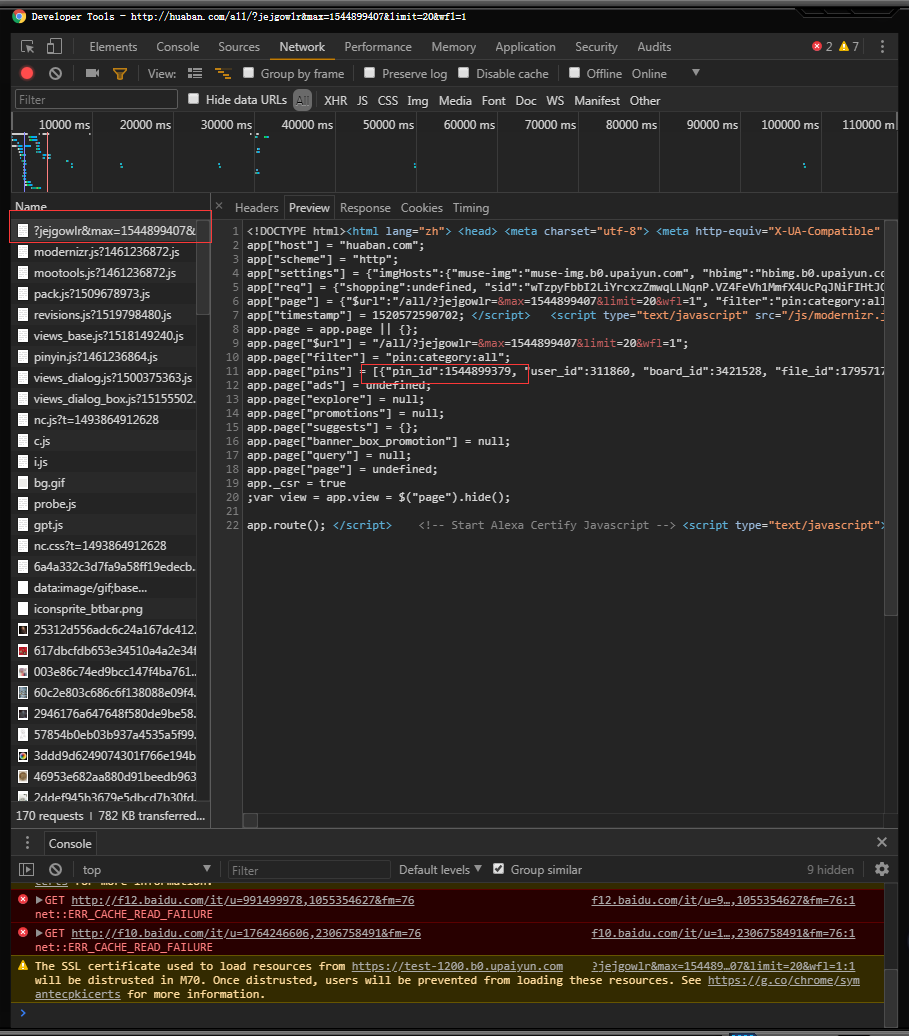Click the network Filter text field

(95, 100)
